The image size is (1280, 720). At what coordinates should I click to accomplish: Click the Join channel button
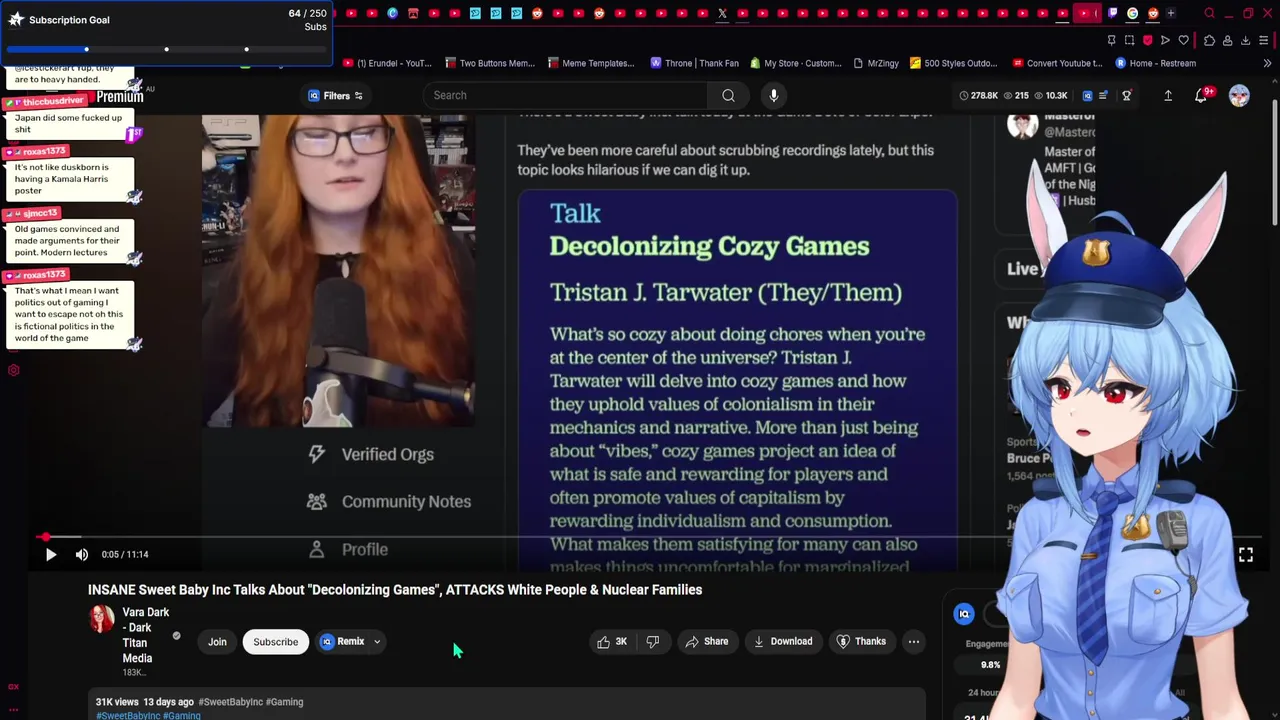pos(217,641)
